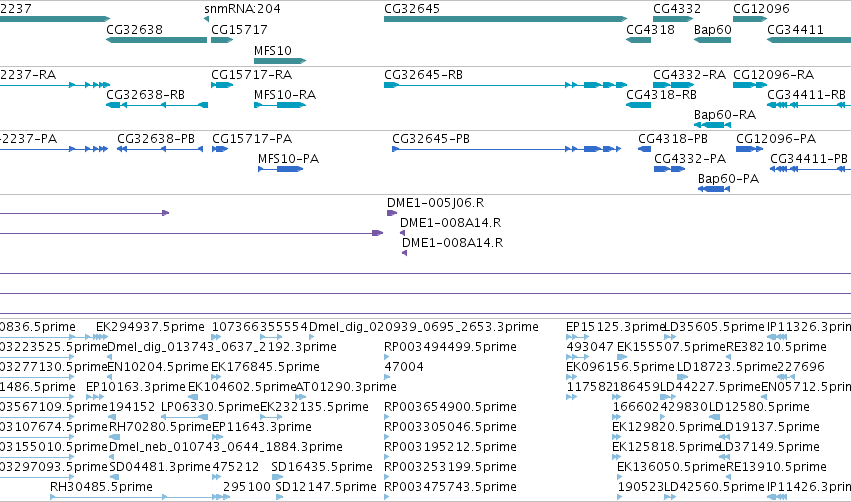Select the RP003494499.5prime EST label
Screen dimensions: 851x502
[x=450, y=346]
